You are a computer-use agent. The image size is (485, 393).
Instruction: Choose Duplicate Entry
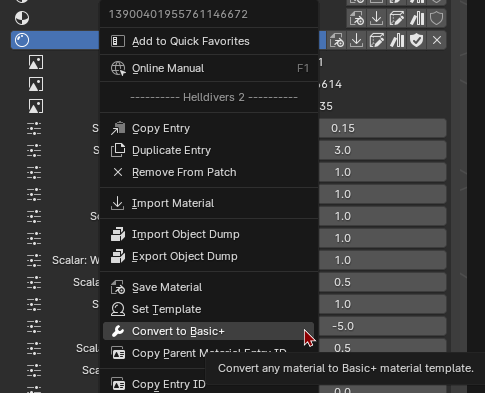[209, 150]
